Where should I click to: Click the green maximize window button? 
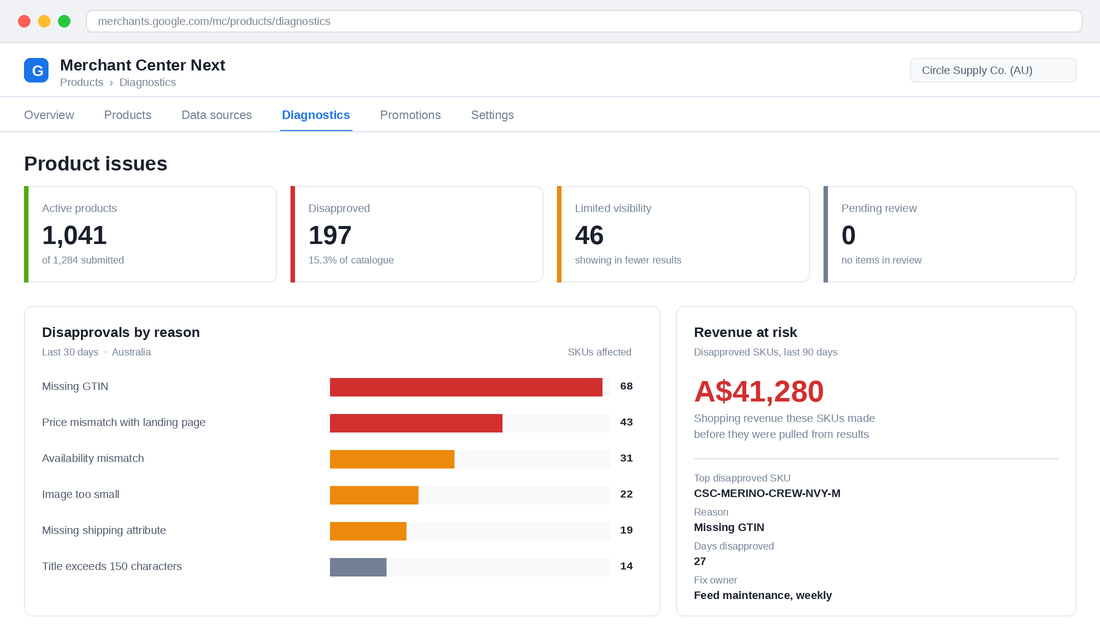(x=64, y=21)
